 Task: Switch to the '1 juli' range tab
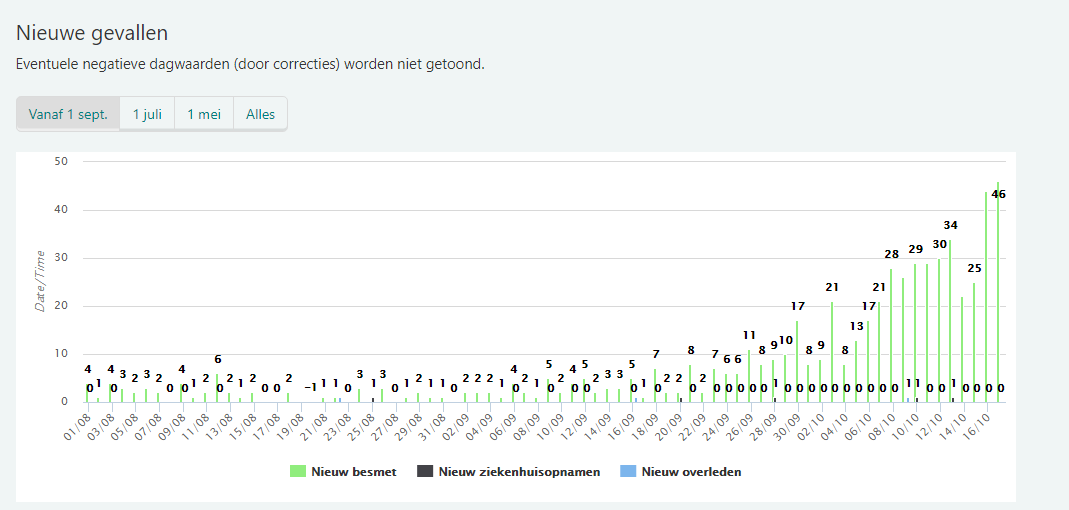click(147, 114)
